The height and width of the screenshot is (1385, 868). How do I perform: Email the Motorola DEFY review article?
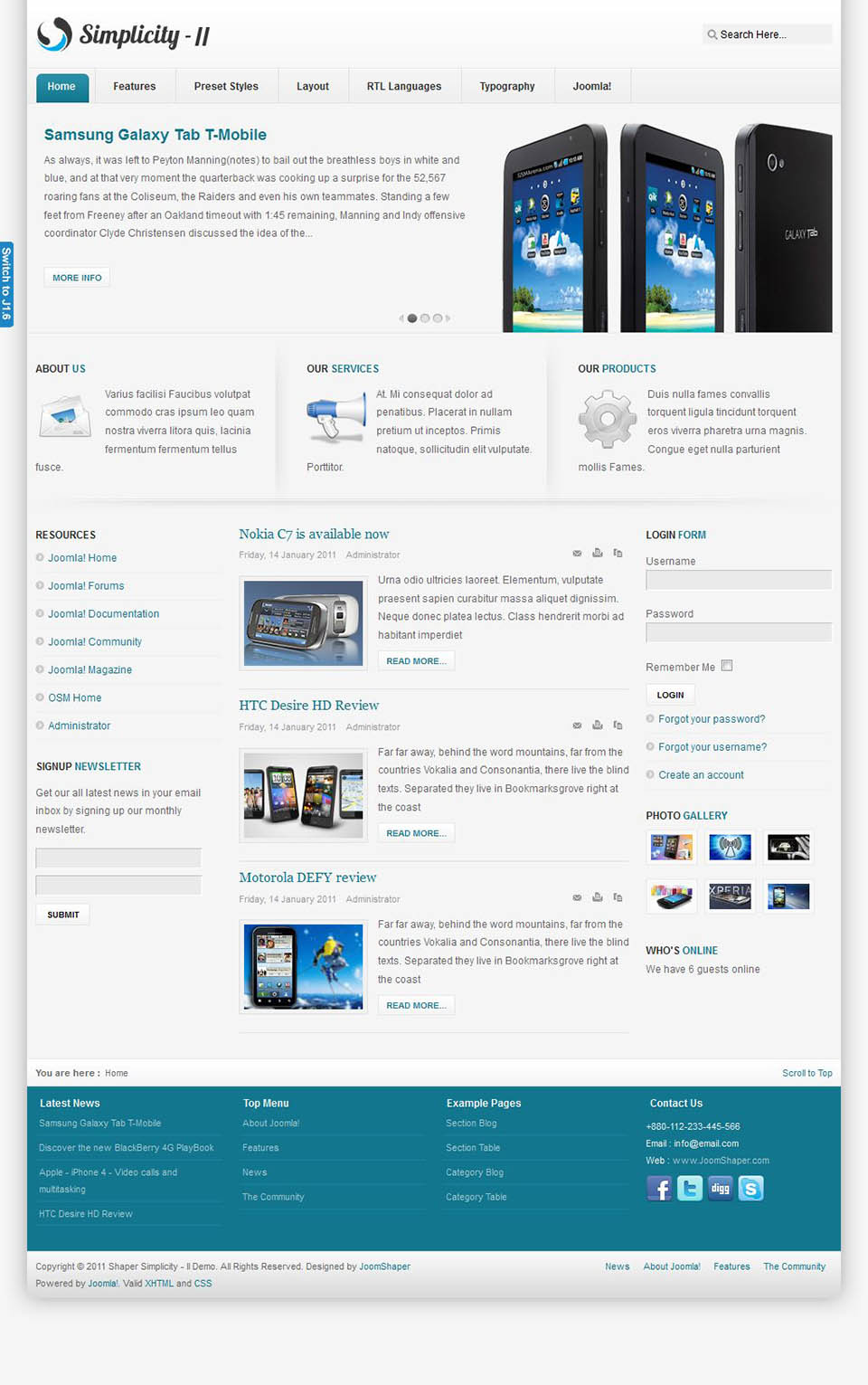point(577,897)
